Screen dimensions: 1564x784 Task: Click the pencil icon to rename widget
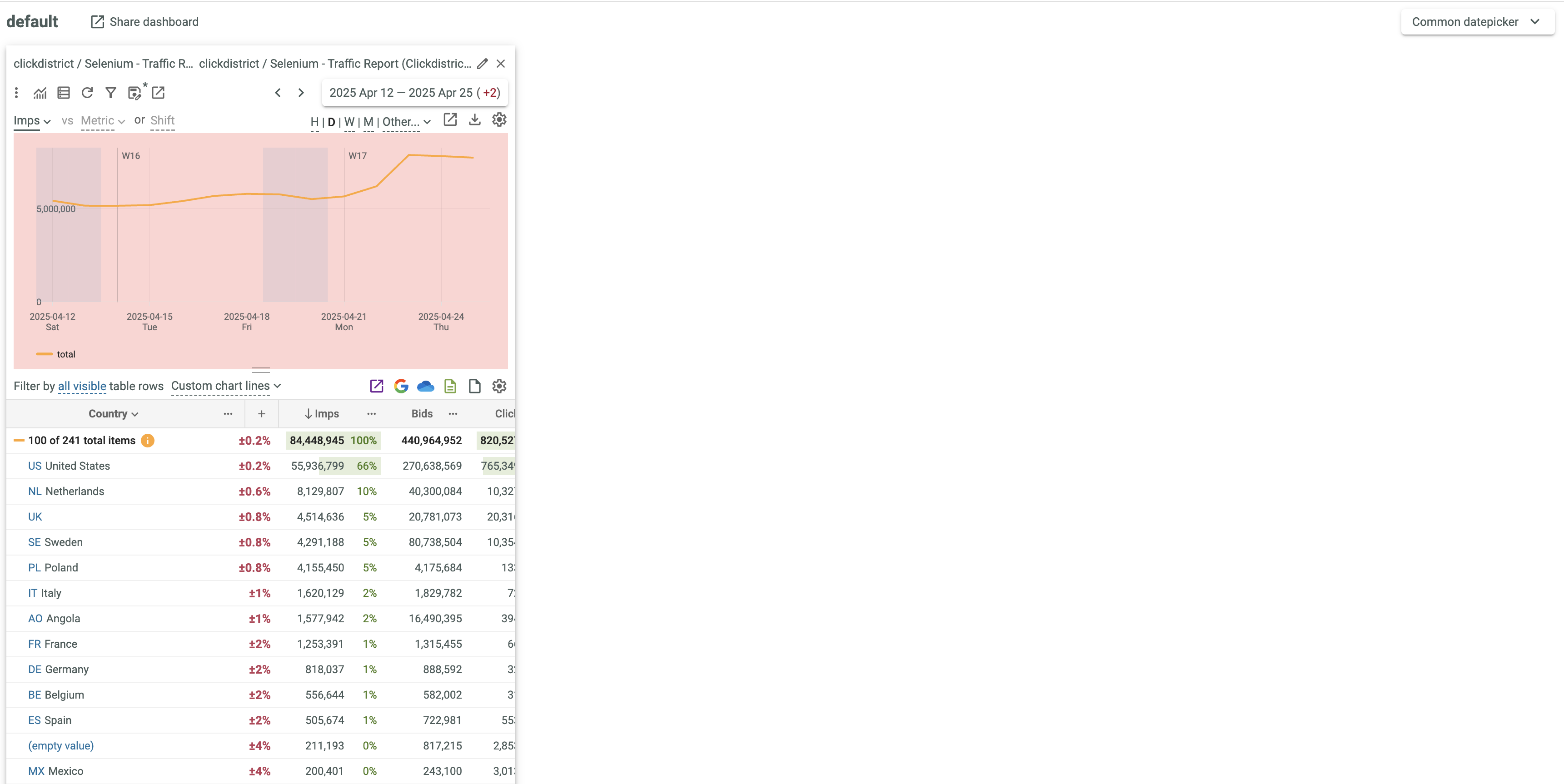(483, 64)
